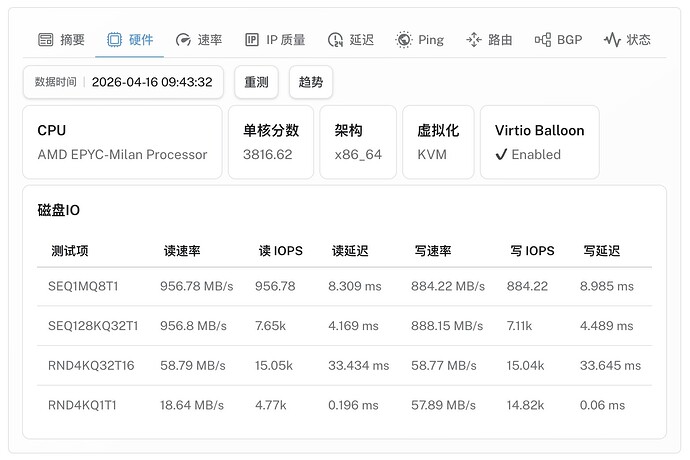The height and width of the screenshot is (460, 690).
Task: Click the 7.65k read IOPS value
Action: pyautogui.click(x=270, y=326)
